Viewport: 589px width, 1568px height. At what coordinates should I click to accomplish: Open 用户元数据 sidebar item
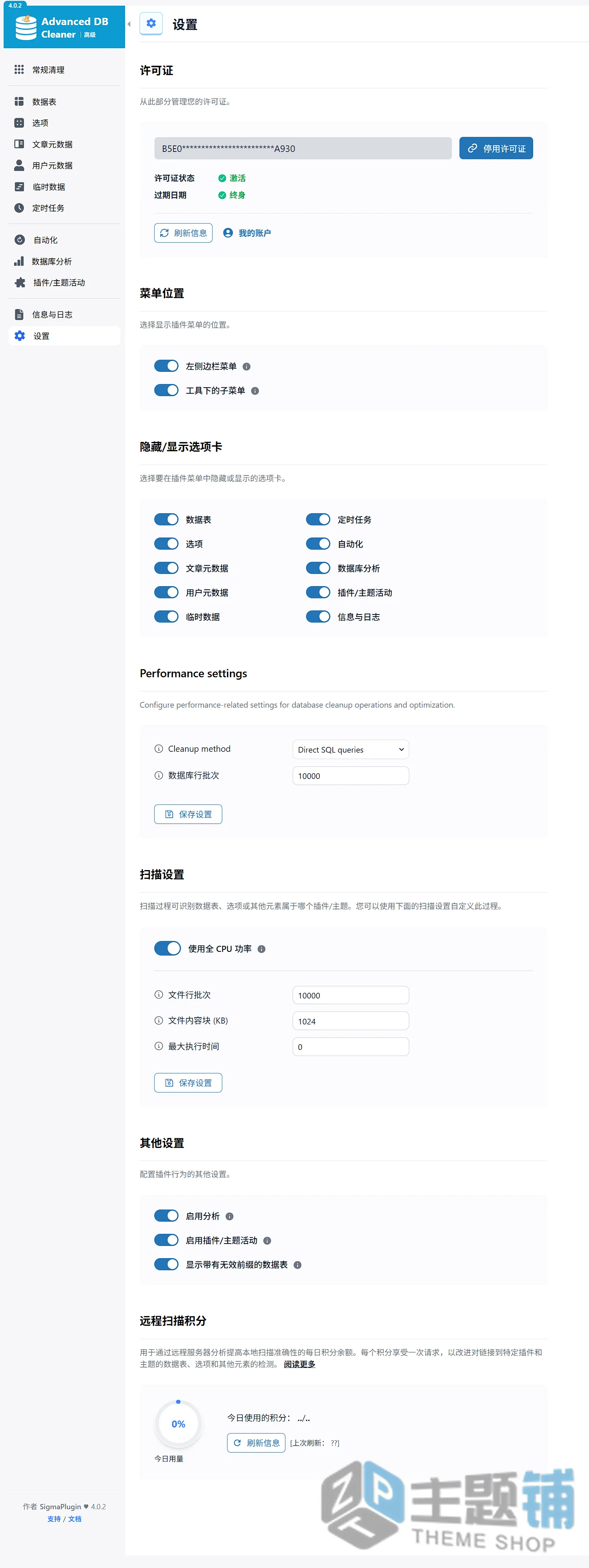[64, 166]
